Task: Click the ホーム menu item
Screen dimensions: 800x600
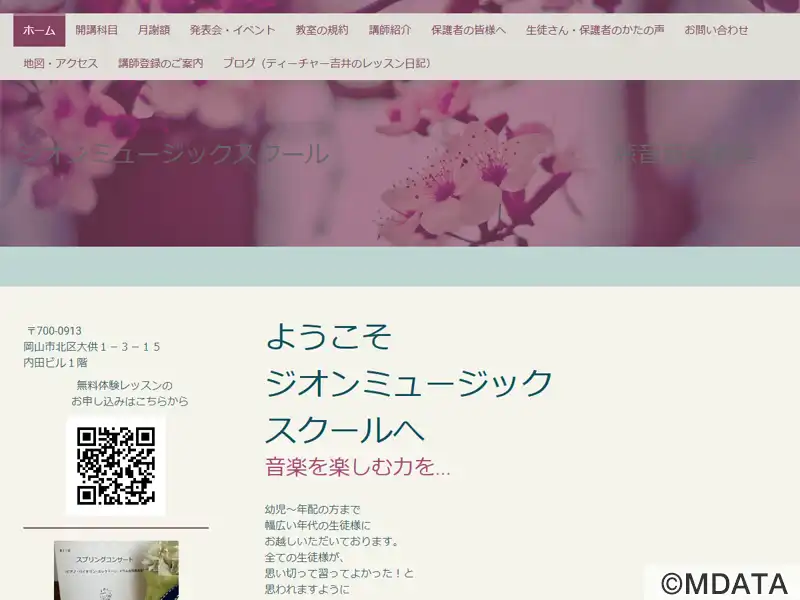Action: click(39, 30)
